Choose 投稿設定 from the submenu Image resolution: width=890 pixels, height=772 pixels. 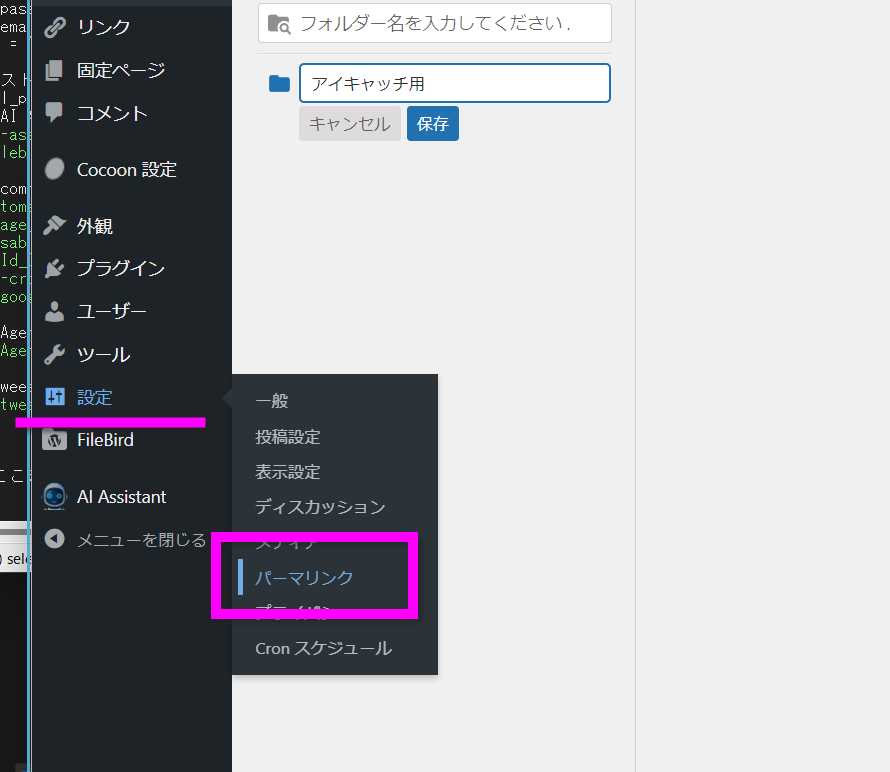click(x=288, y=437)
